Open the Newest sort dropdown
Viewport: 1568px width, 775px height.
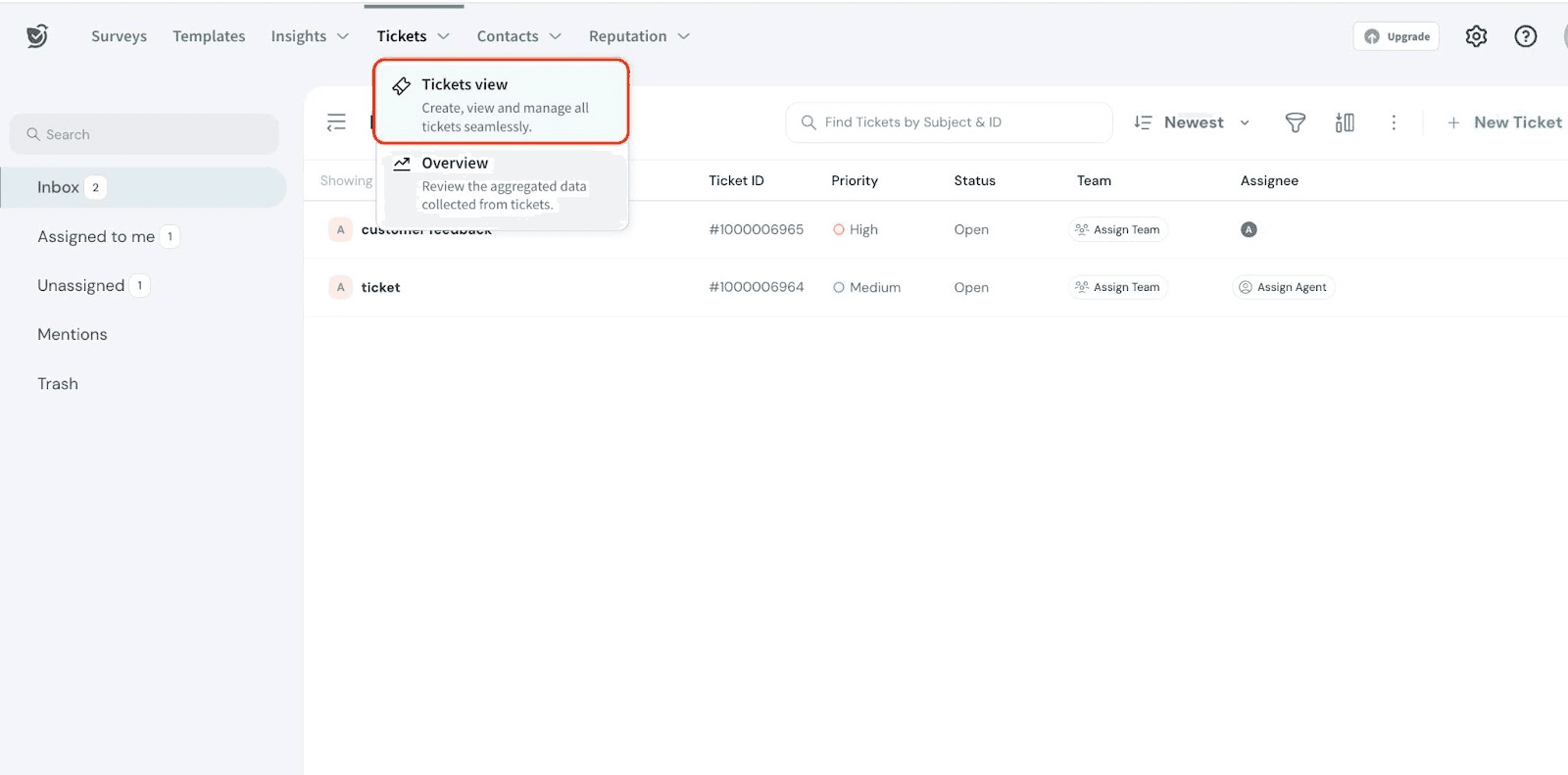pos(1193,122)
